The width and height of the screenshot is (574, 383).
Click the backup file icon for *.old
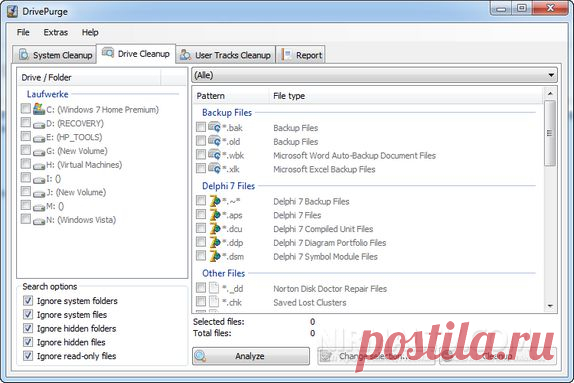click(x=215, y=141)
